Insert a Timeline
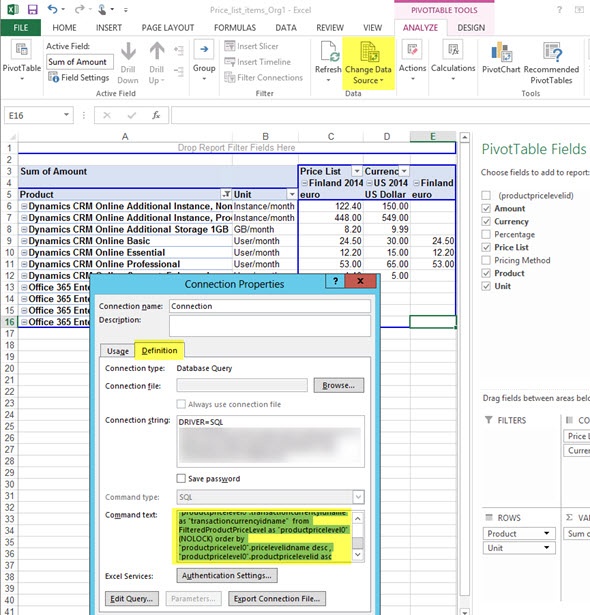The width and height of the screenshot is (590, 615). tap(257, 62)
